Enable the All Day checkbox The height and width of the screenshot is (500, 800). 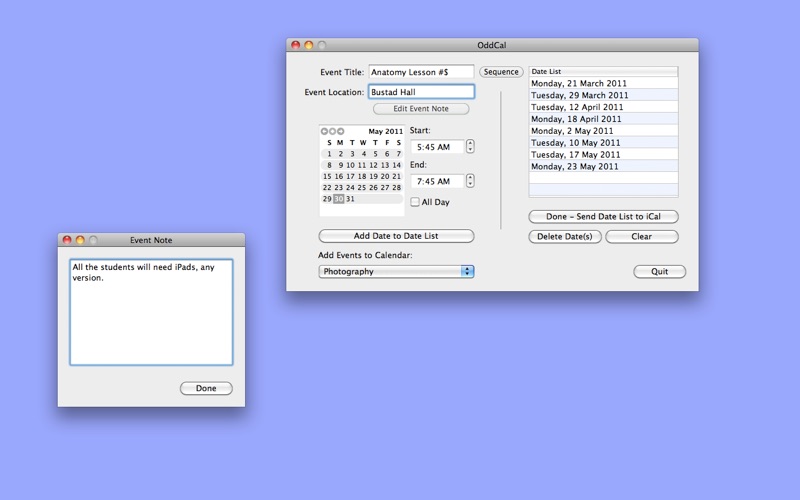coord(415,202)
